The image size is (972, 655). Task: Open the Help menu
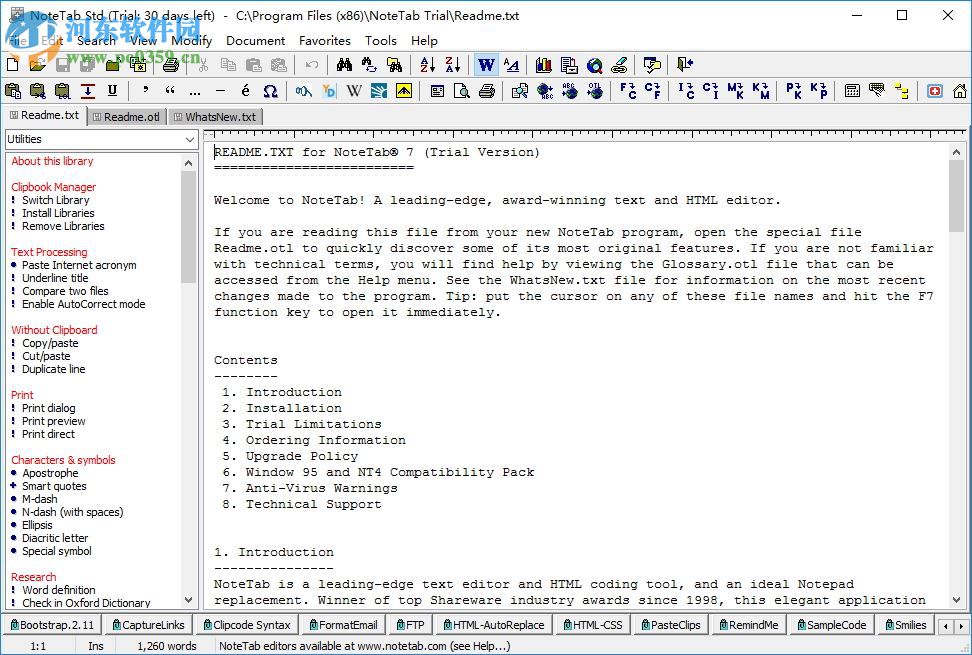point(424,40)
